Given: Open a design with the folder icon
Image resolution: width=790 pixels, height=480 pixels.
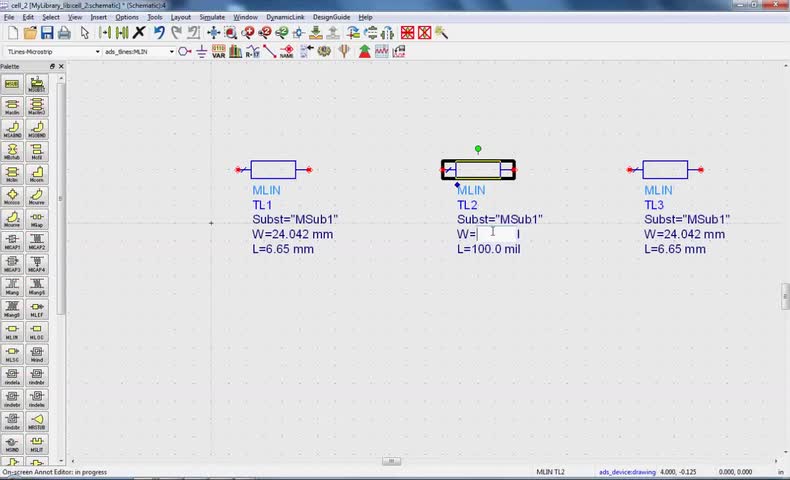Looking at the screenshot, I should tap(30, 33).
